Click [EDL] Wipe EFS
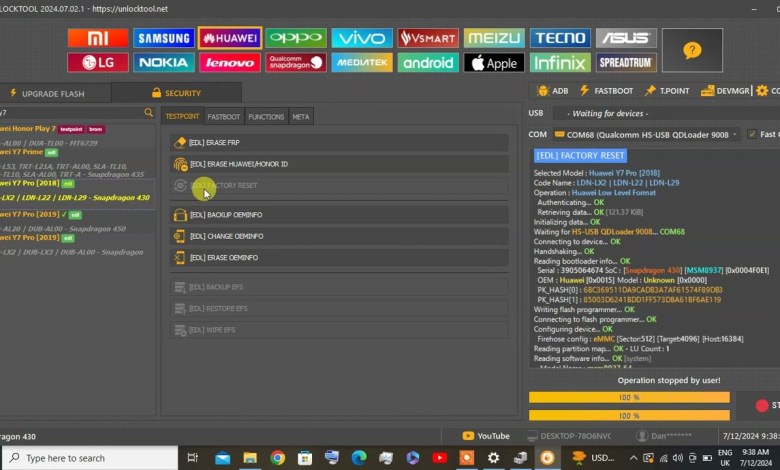Image resolution: width=780 pixels, height=470 pixels. pos(339,330)
